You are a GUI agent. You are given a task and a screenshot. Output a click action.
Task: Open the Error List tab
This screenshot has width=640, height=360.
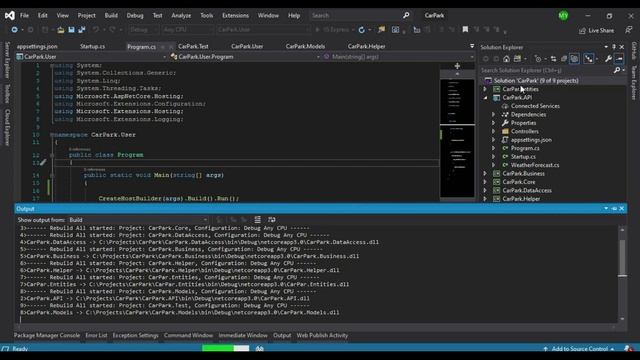[x=96, y=336]
